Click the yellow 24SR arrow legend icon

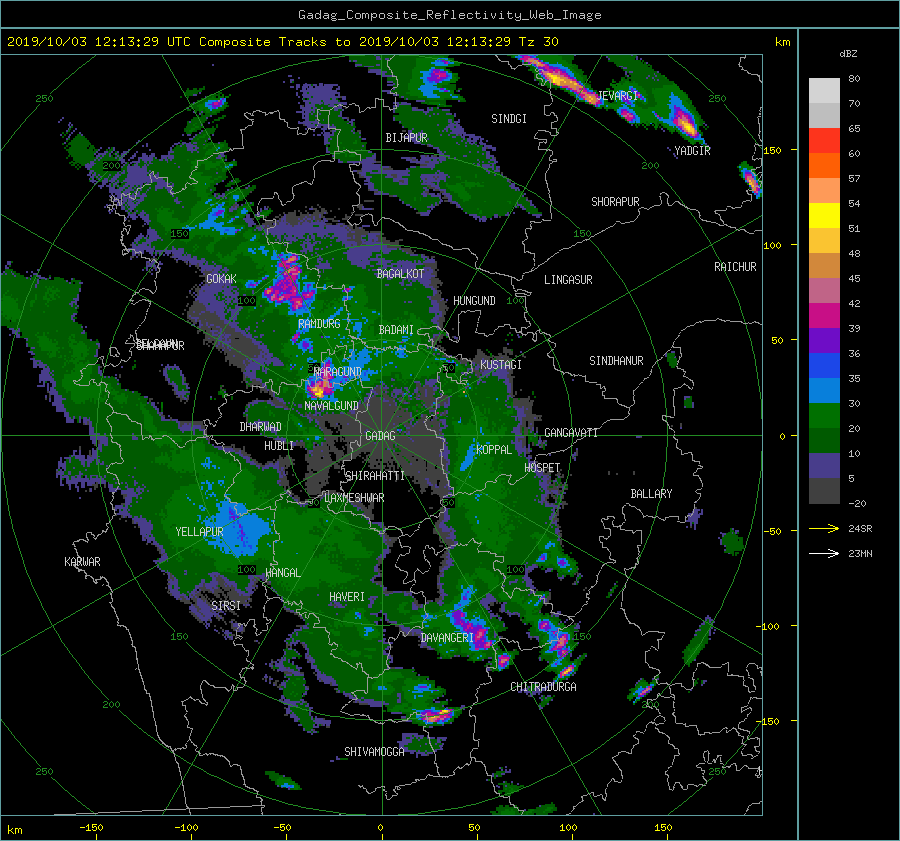(x=824, y=529)
